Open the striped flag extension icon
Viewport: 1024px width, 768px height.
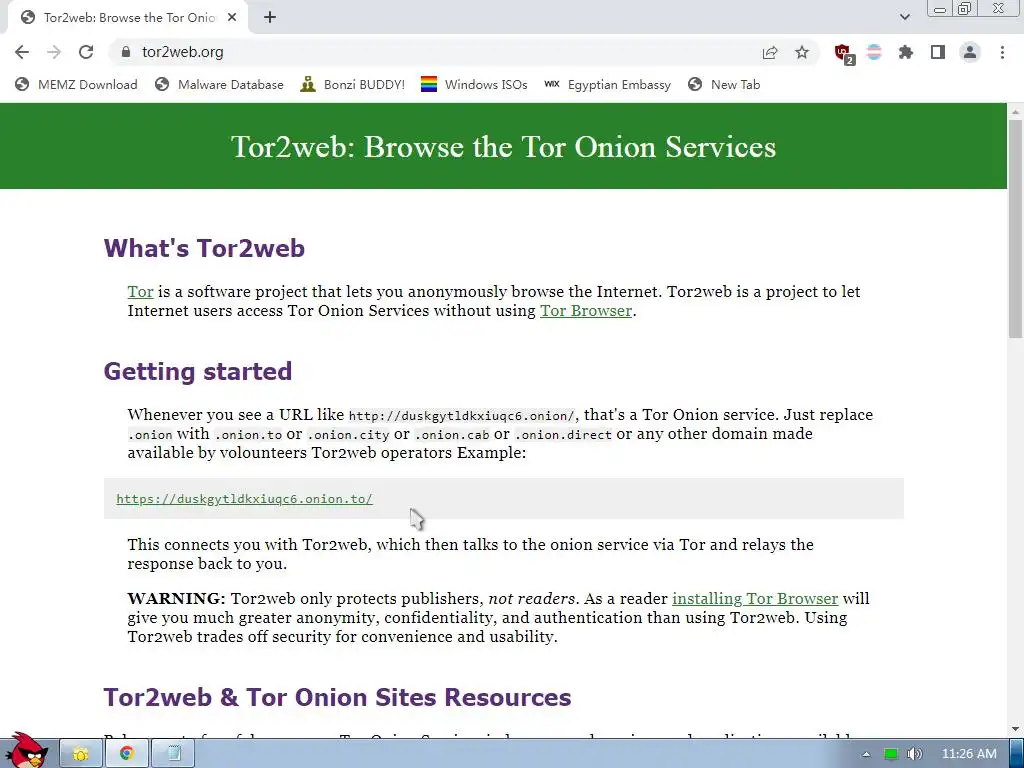874,52
